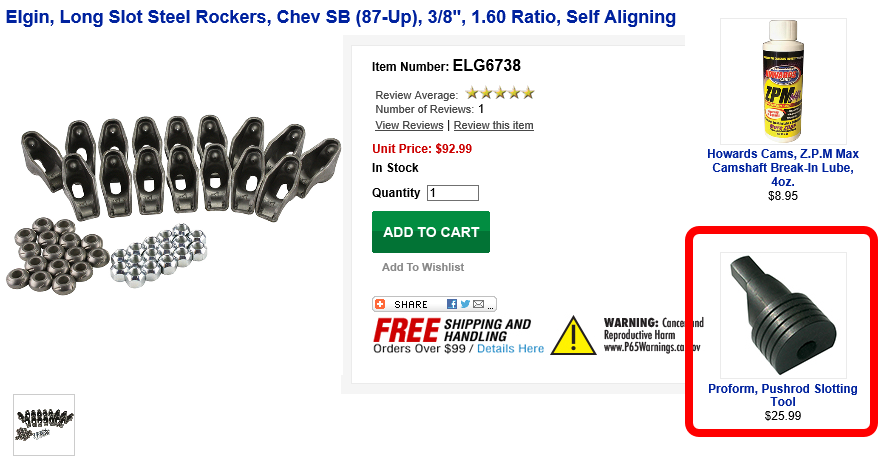
Task: Open more share options via ellipsis
Action: (x=491, y=306)
